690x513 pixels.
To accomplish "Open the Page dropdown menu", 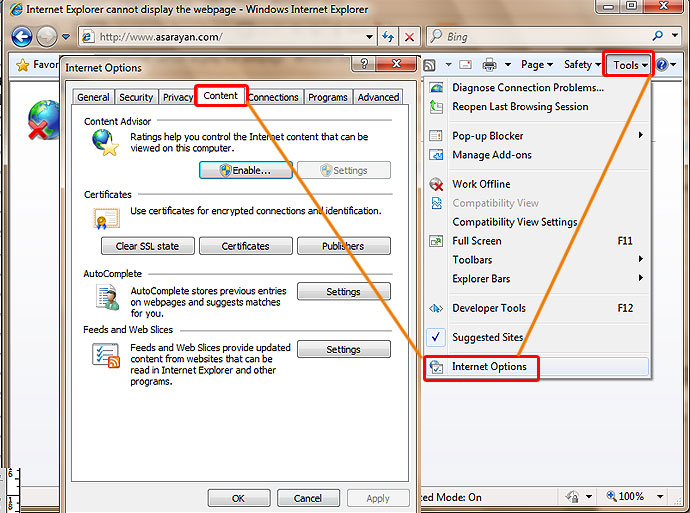I will pyautogui.click(x=537, y=65).
